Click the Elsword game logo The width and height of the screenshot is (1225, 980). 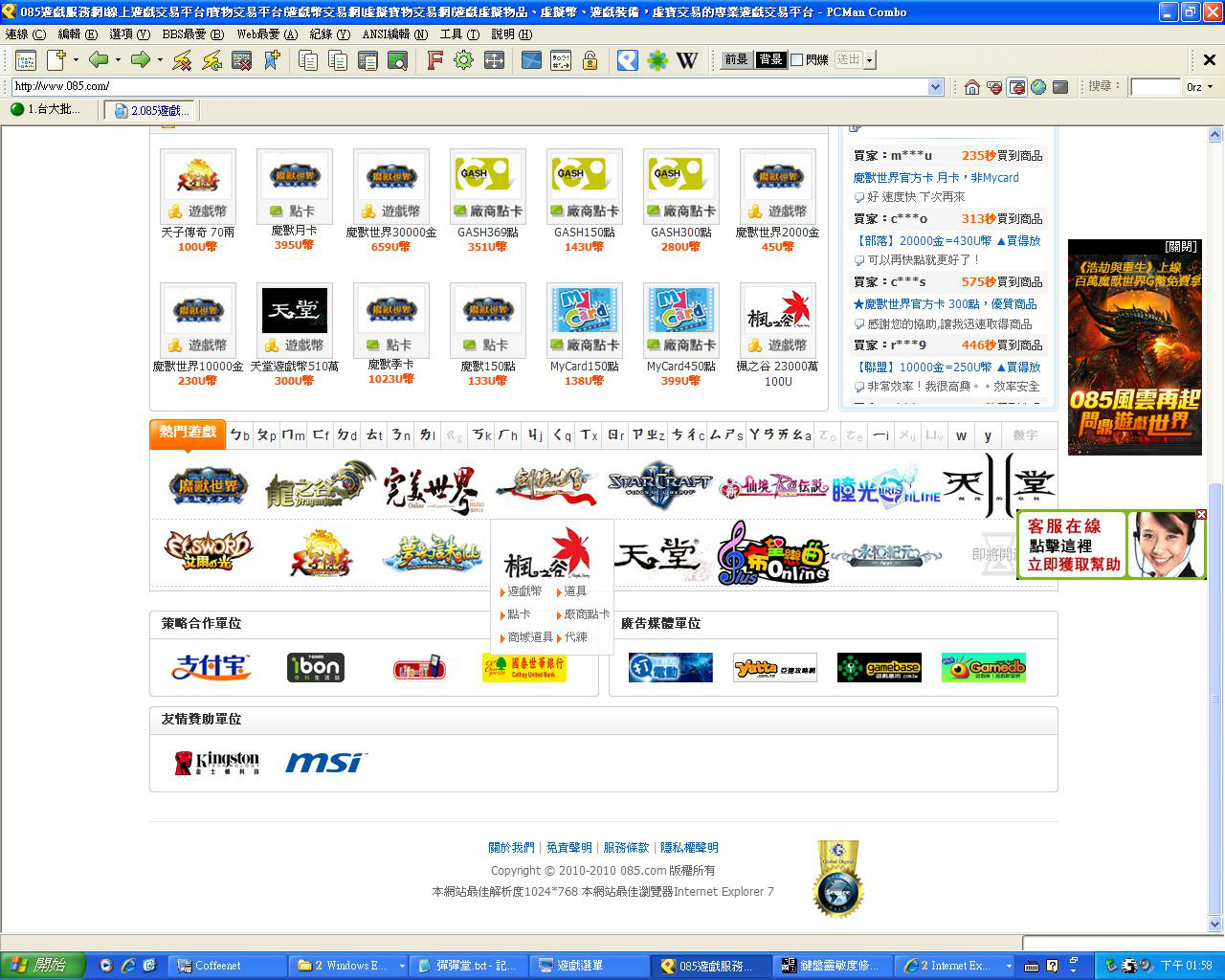point(209,551)
